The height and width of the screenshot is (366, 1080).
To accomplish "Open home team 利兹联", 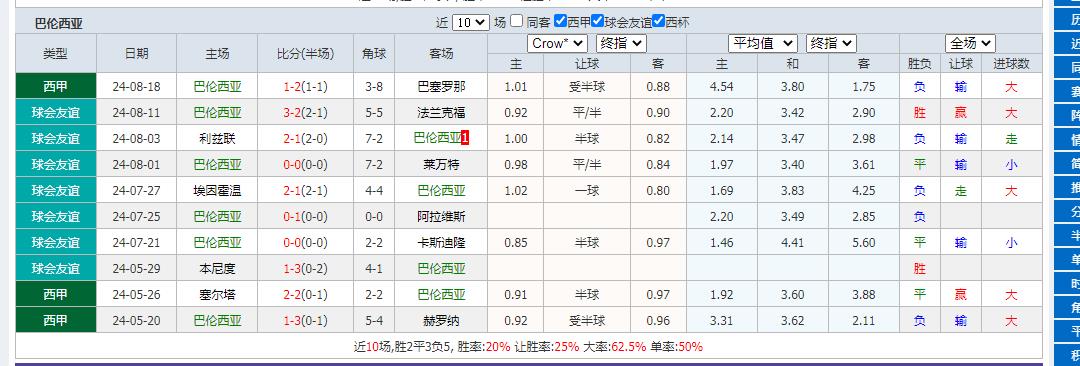I will click(217, 139).
